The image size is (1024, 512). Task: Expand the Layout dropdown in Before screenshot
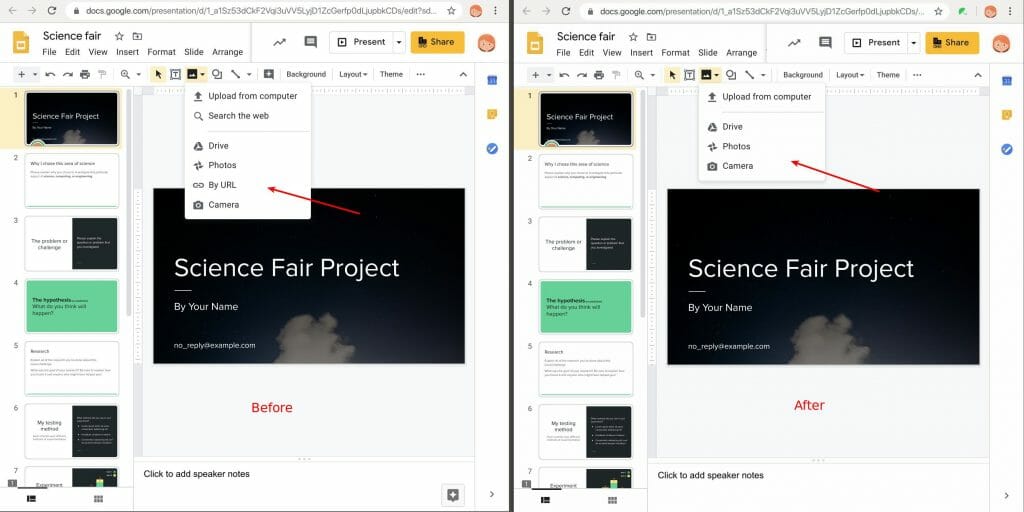(x=353, y=74)
